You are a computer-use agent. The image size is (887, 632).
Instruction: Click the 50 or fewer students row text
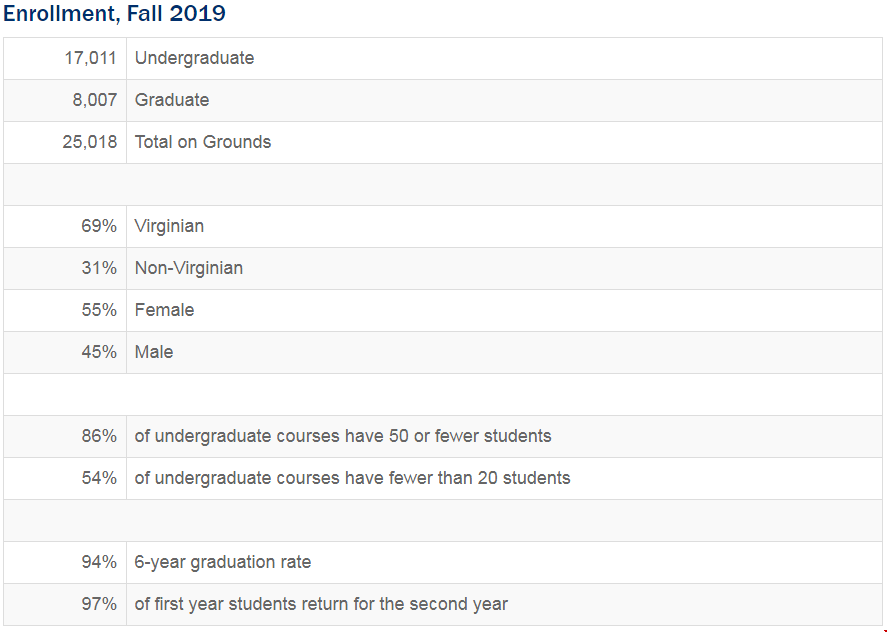pyautogui.click(x=343, y=436)
